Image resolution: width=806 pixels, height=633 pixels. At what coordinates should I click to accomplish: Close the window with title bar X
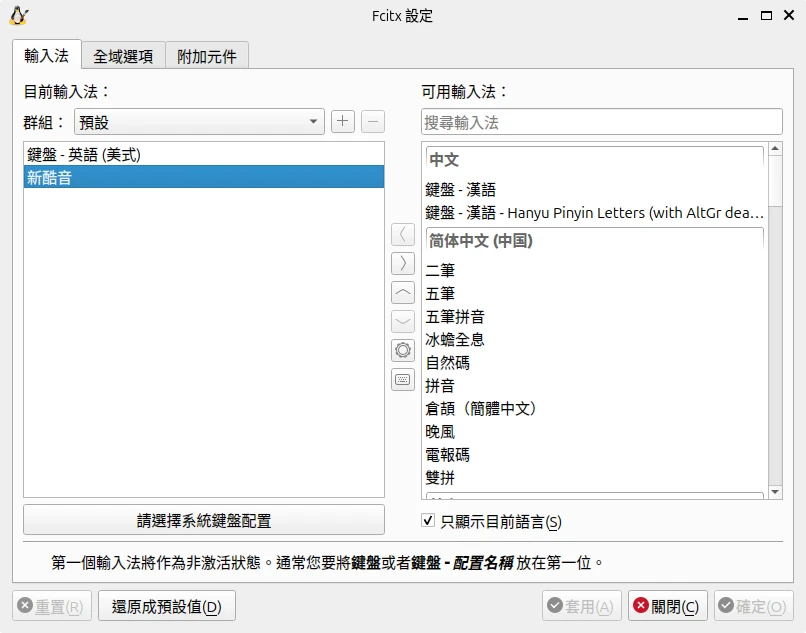[789, 15]
